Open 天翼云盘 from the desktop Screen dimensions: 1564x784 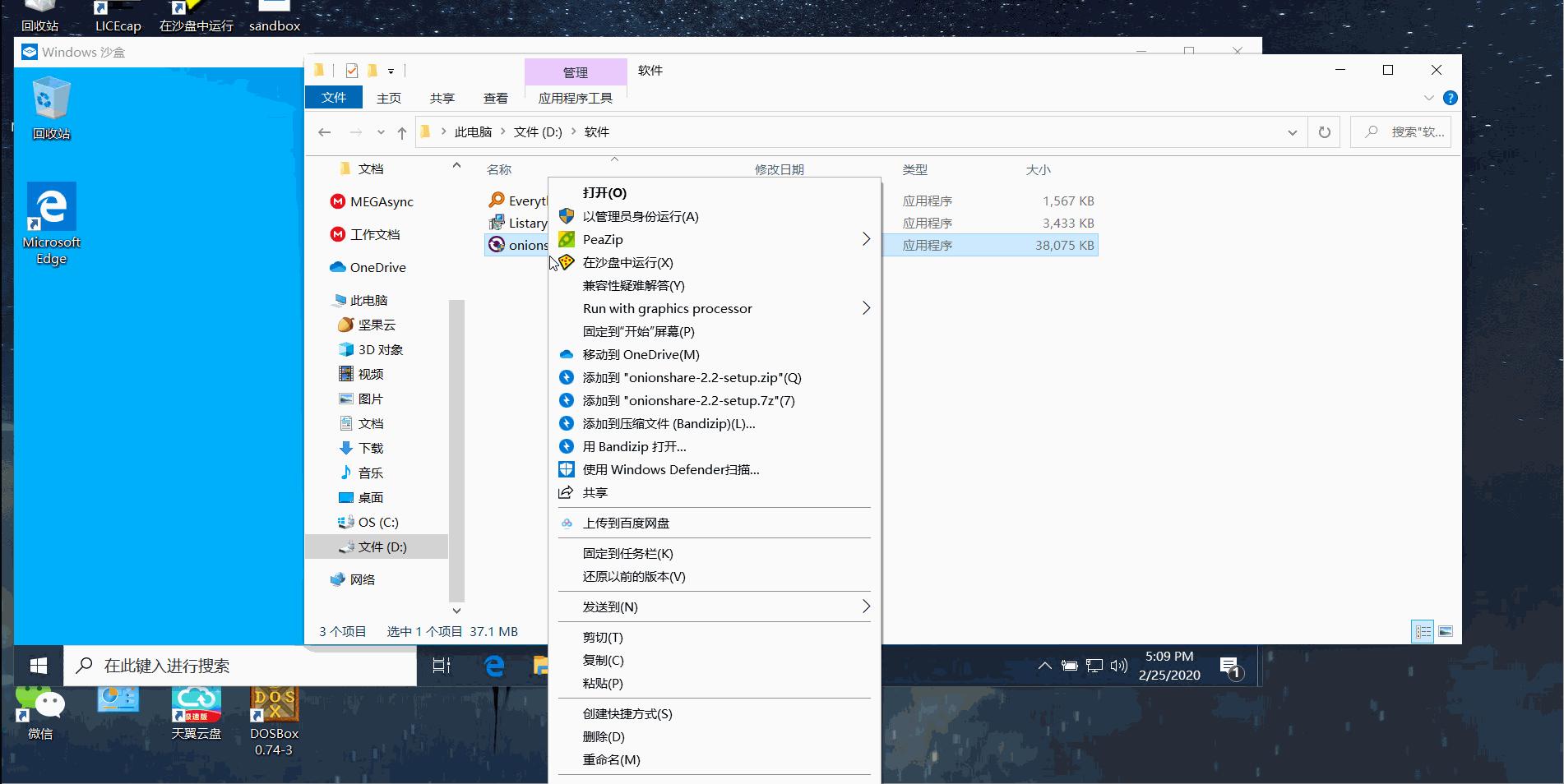(x=197, y=704)
